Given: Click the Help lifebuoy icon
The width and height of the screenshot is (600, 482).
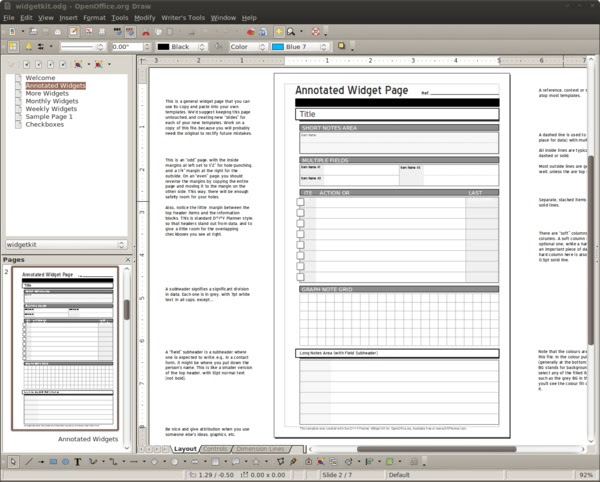Looking at the screenshot, I should click(x=316, y=32).
